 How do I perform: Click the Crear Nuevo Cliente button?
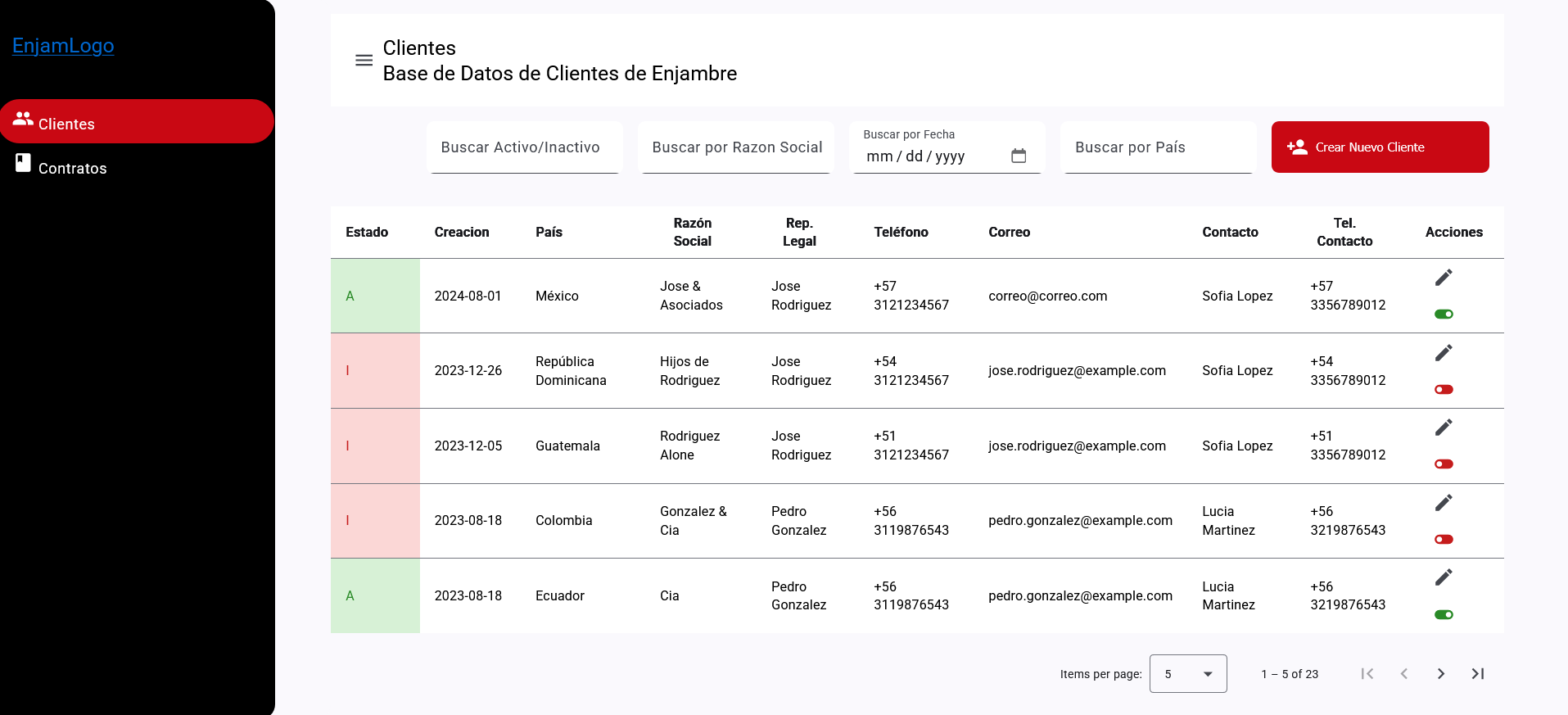pos(1380,147)
